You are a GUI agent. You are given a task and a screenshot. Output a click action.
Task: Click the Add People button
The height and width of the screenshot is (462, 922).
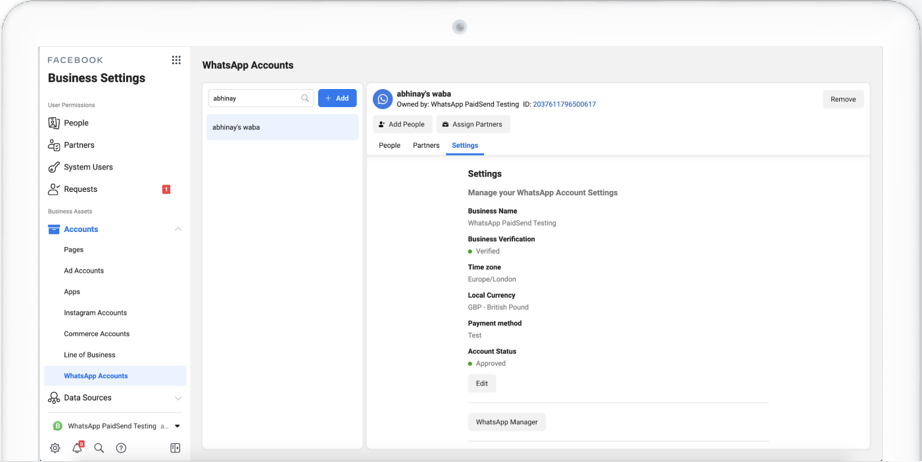coord(403,125)
